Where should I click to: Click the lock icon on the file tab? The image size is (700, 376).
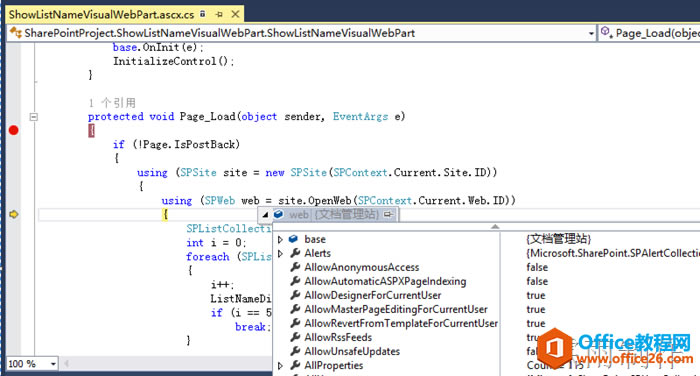click(203, 14)
